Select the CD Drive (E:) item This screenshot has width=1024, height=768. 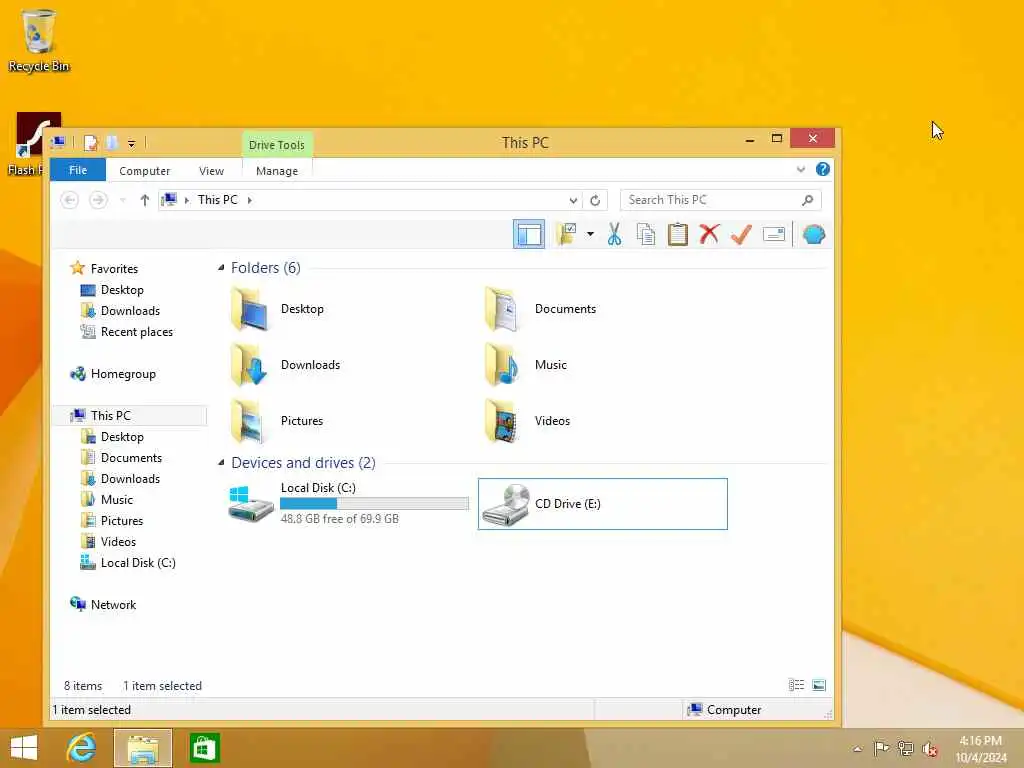[602, 504]
